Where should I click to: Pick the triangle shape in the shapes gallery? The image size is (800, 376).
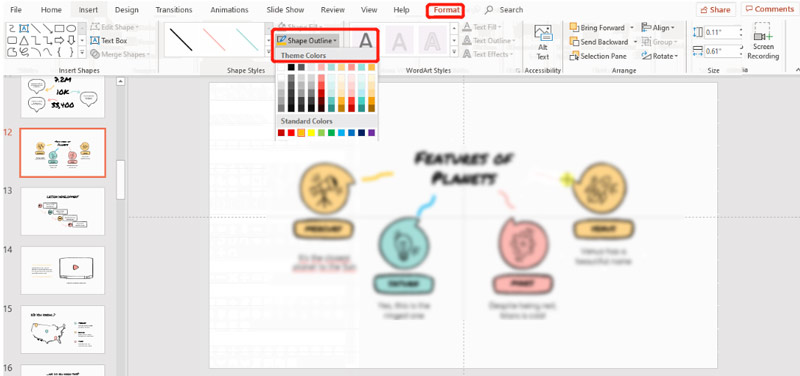coord(24,40)
